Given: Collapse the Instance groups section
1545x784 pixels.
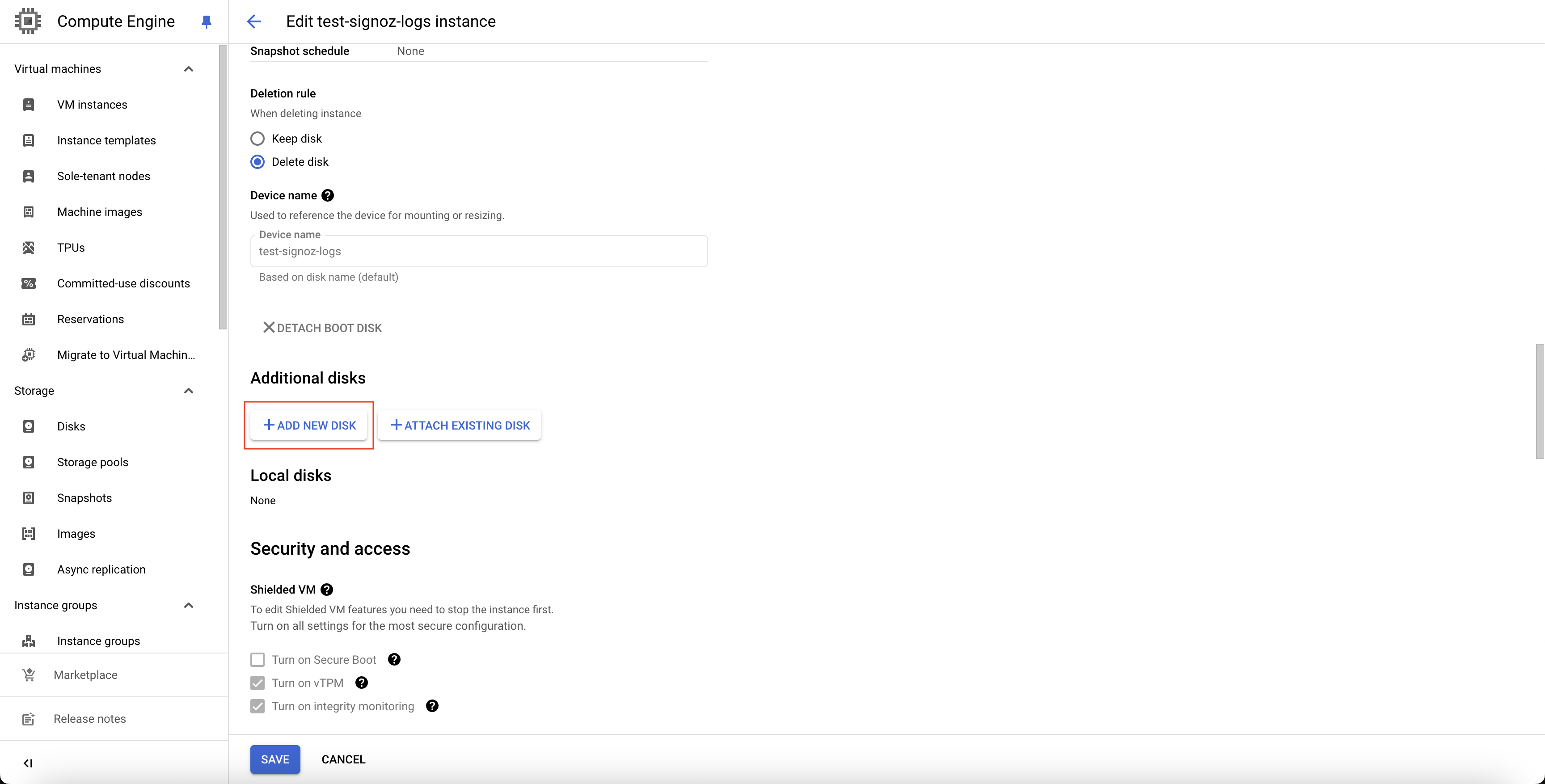Looking at the screenshot, I should (x=188, y=605).
